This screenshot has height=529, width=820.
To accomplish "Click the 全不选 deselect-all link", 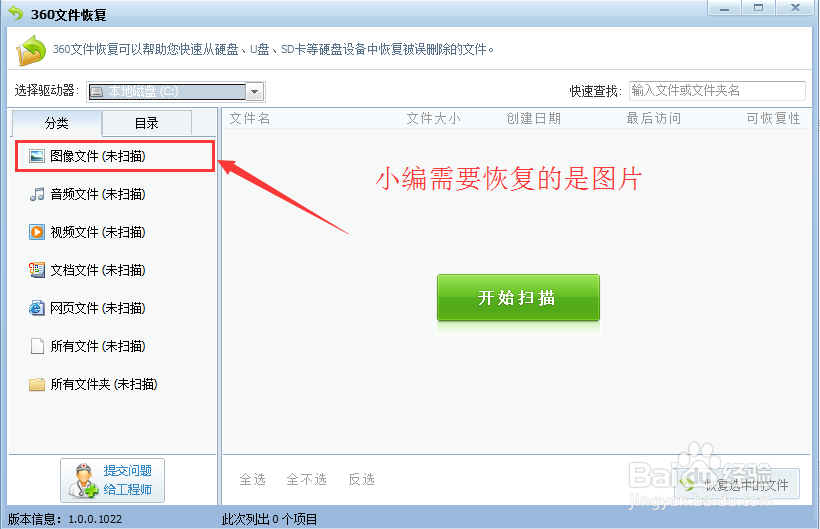I will coord(306,479).
